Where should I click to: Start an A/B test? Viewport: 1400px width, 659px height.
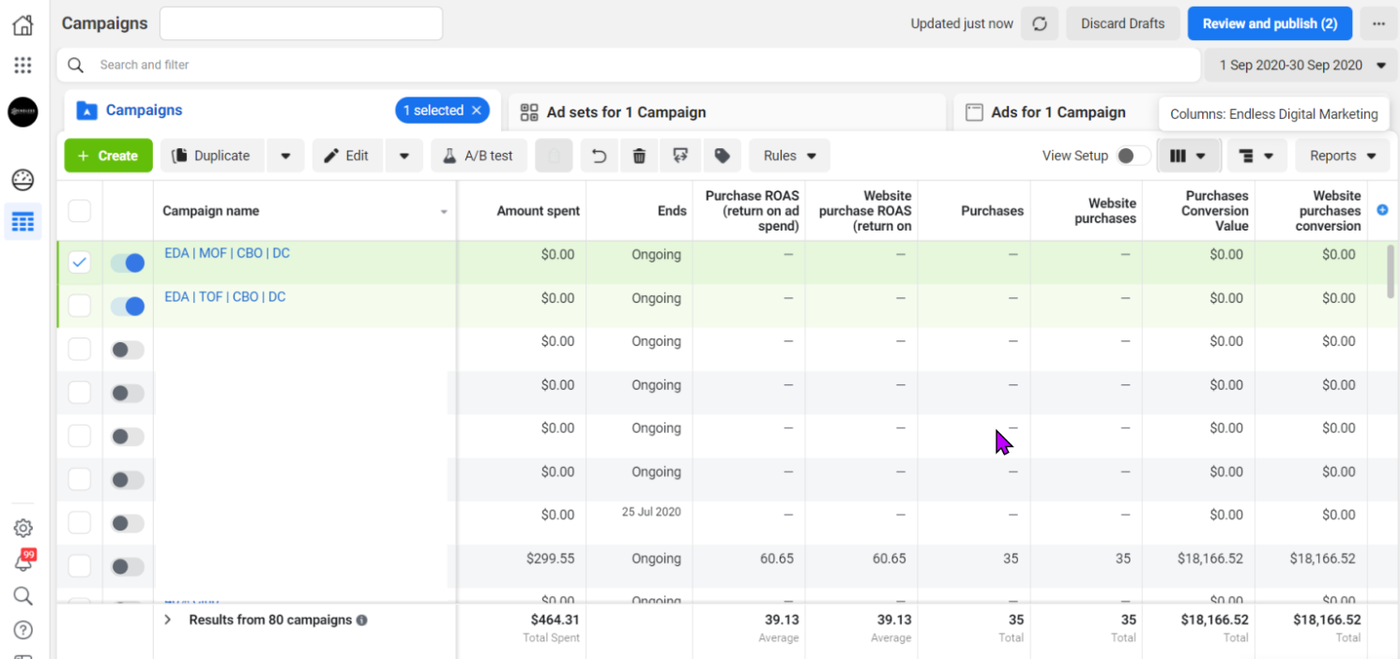click(x=478, y=156)
